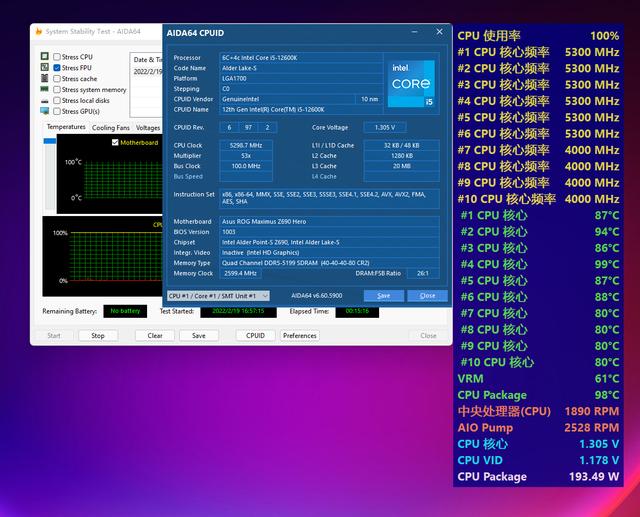Open the Temperatures tab
The height and width of the screenshot is (517, 640).
click(66, 127)
